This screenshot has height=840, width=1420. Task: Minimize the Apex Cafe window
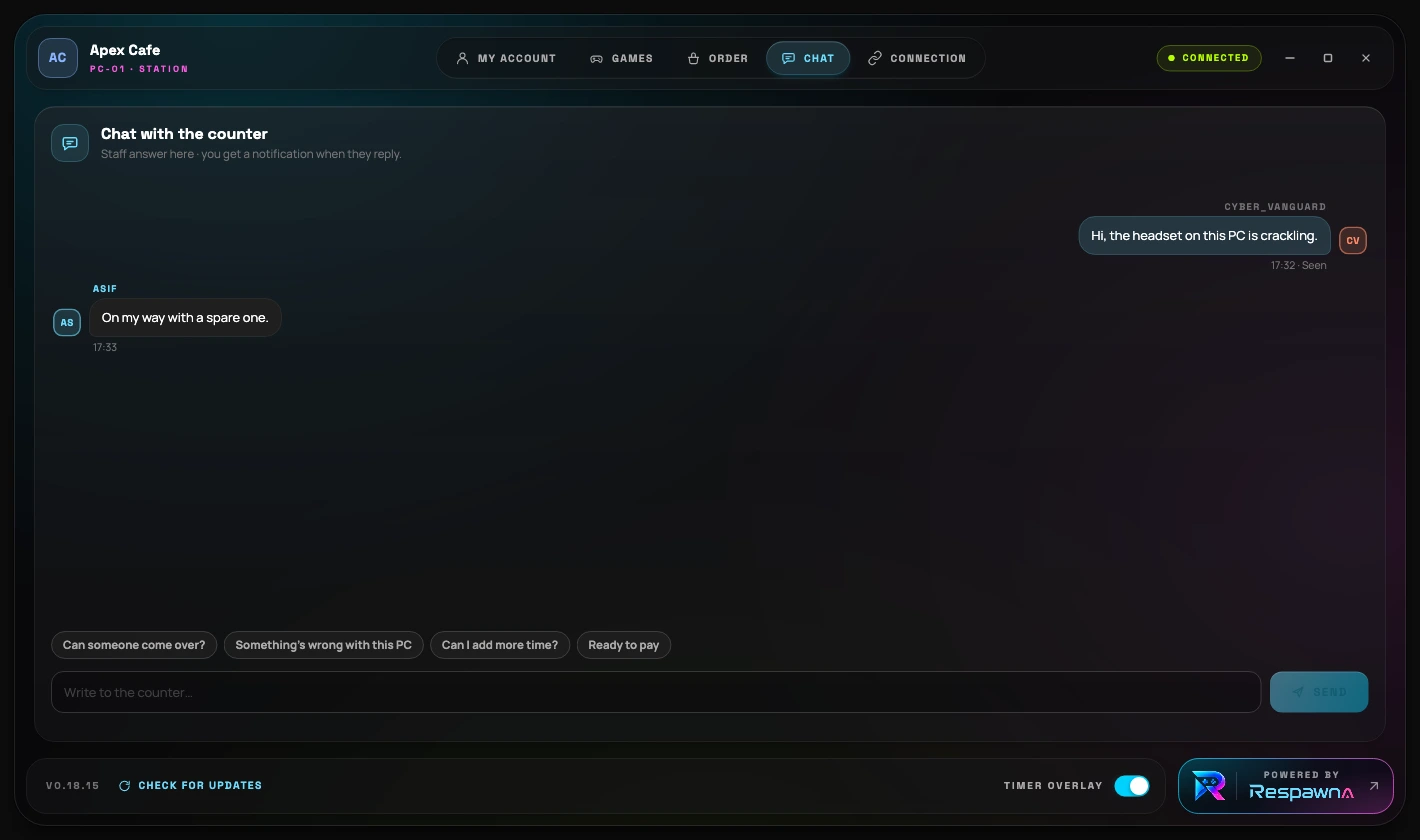tap(1290, 58)
